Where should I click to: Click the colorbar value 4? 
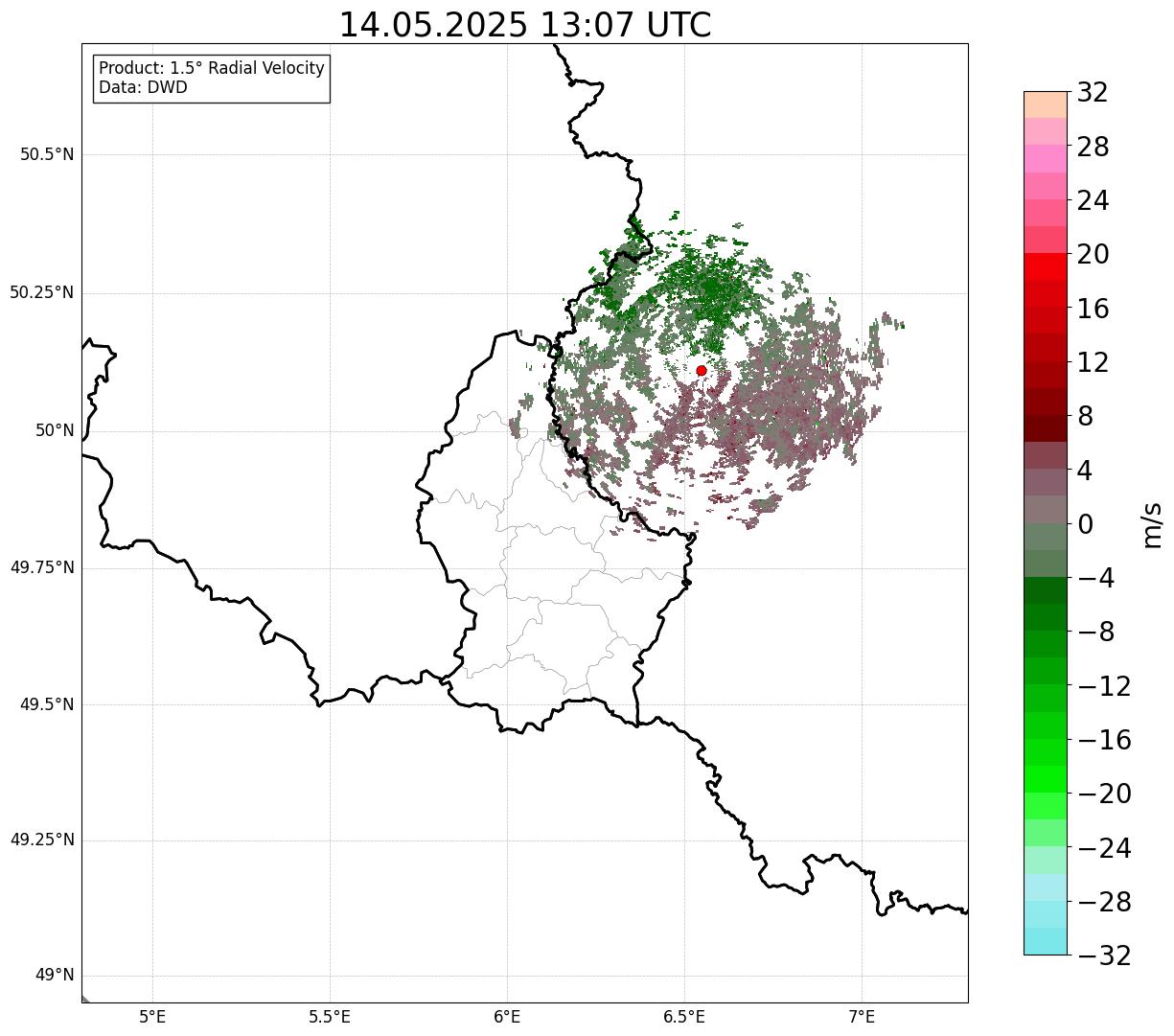point(1085,471)
